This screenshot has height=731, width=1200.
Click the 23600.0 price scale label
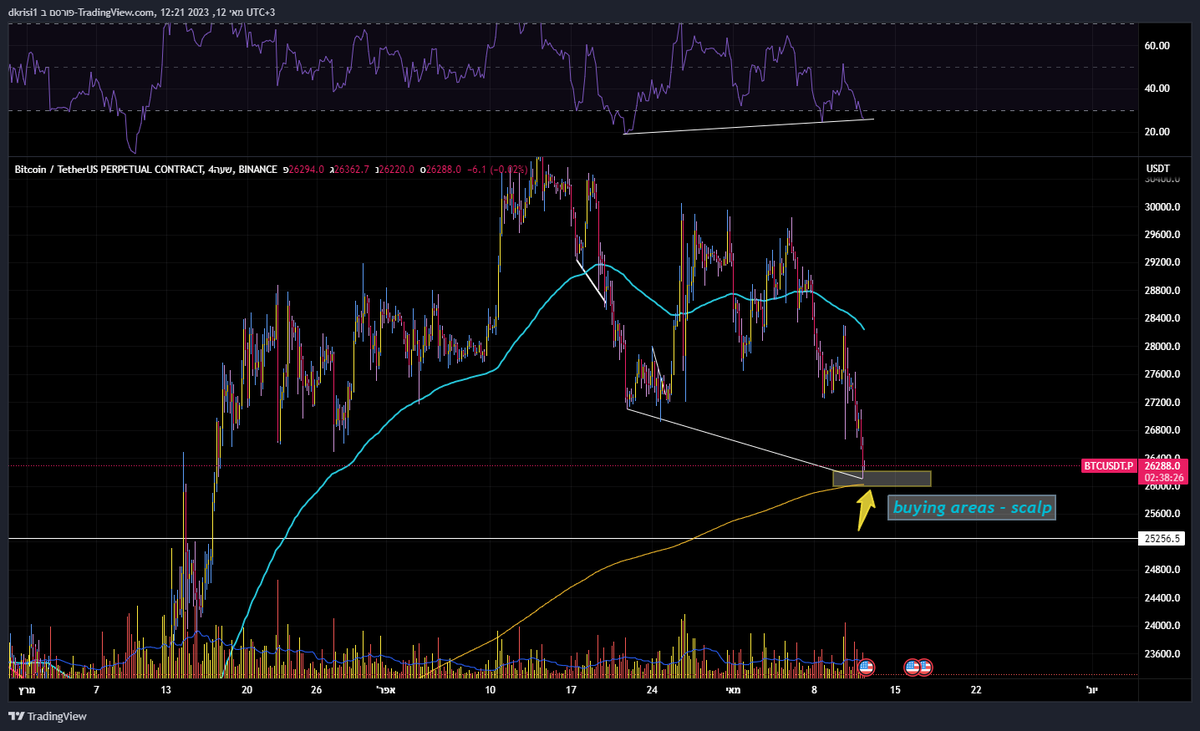pyautogui.click(x=1163, y=654)
